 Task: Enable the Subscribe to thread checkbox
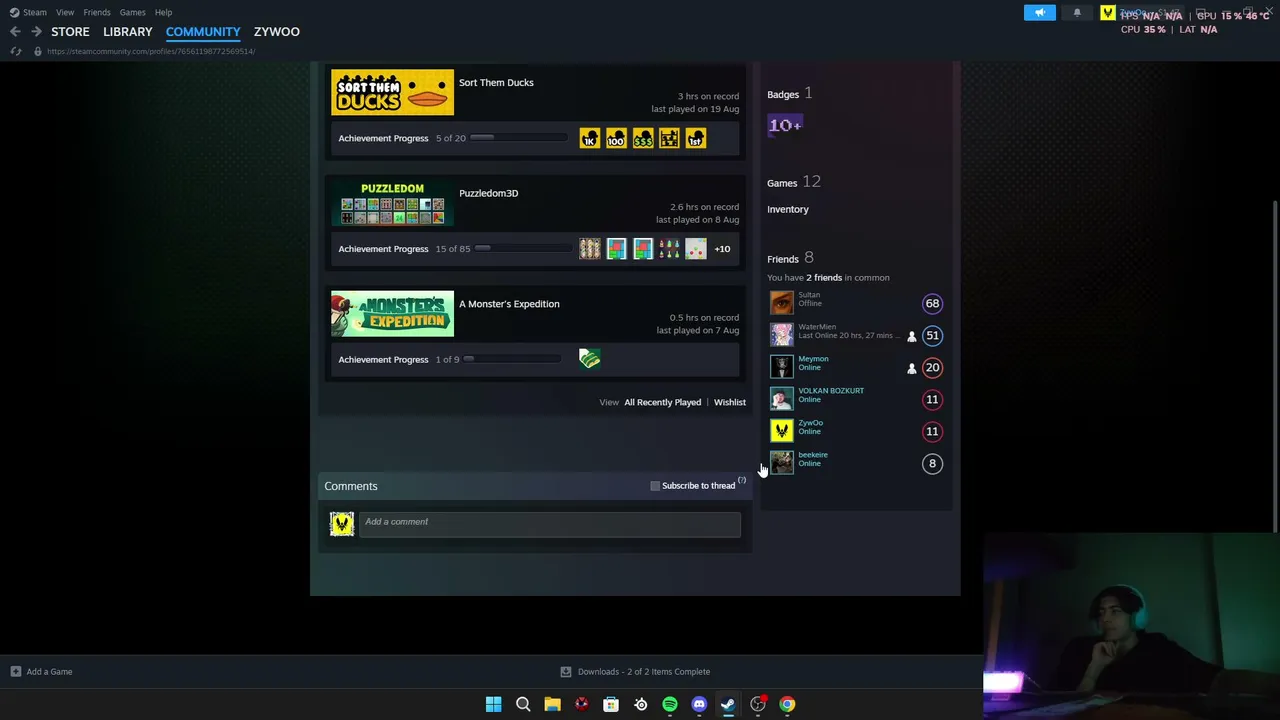[655, 486]
